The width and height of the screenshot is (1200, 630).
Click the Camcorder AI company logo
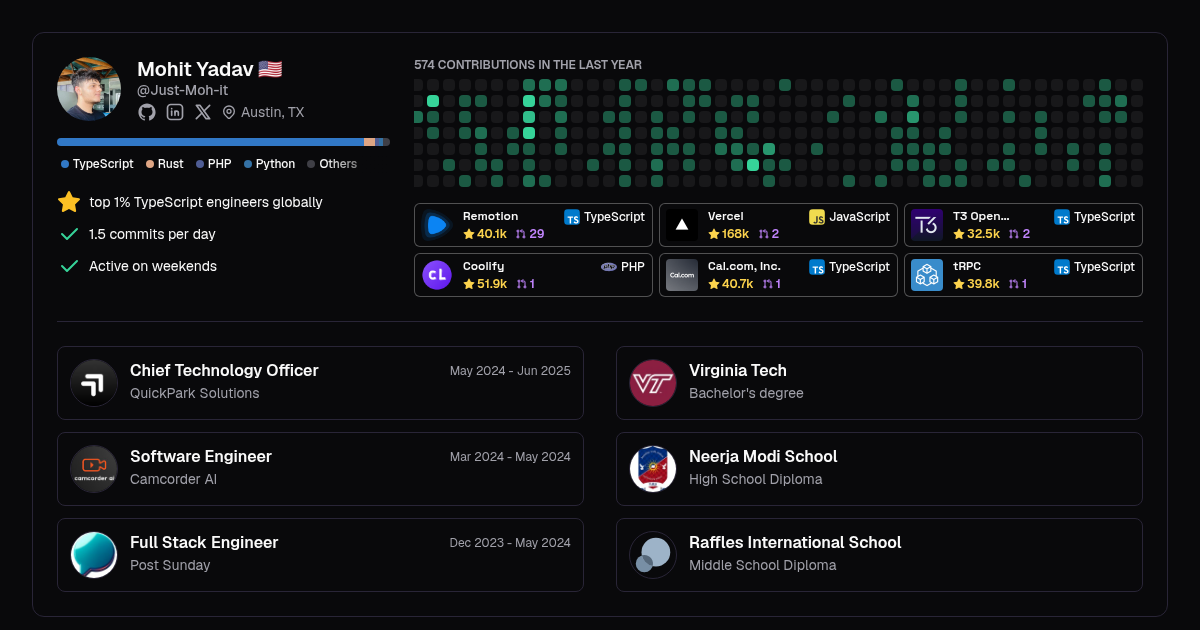94,469
